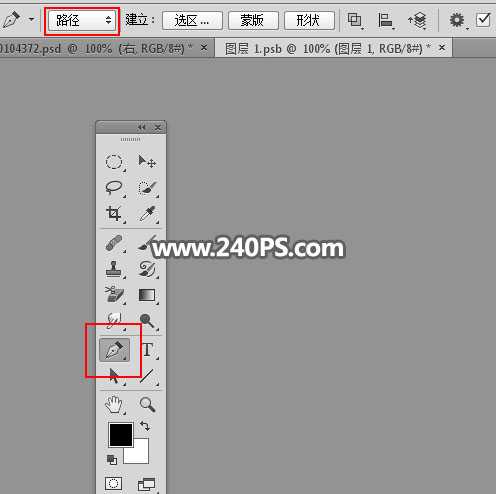Click the 选区 ... button

tap(192, 21)
